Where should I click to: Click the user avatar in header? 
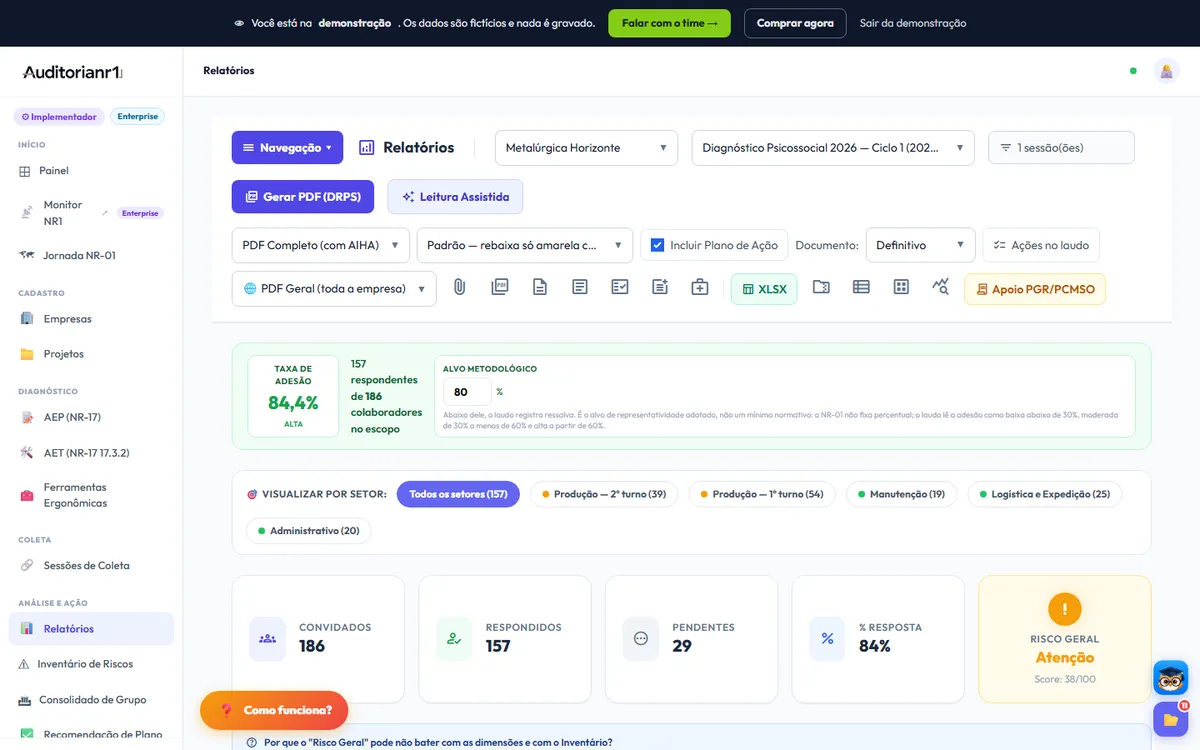click(1166, 71)
